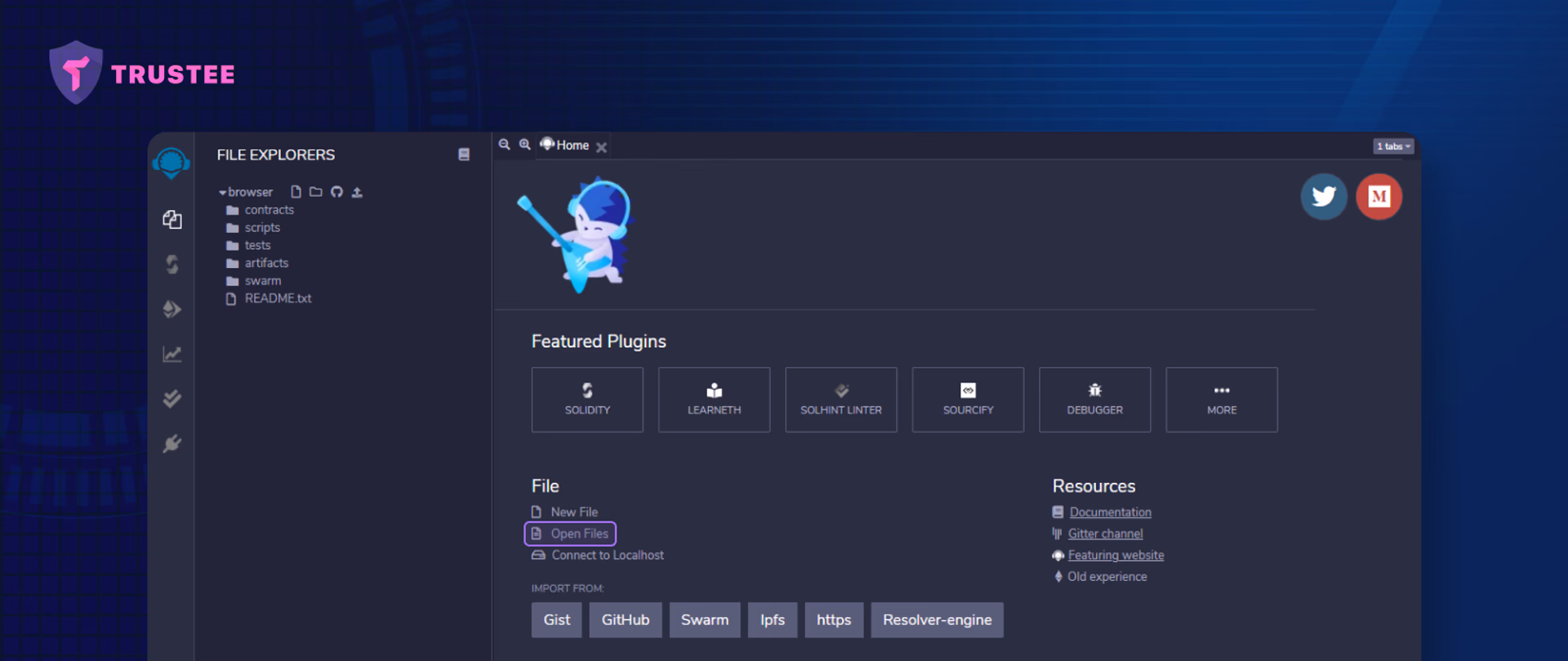
Task: Activate the Debugger plugin
Action: tap(1095, 400)
